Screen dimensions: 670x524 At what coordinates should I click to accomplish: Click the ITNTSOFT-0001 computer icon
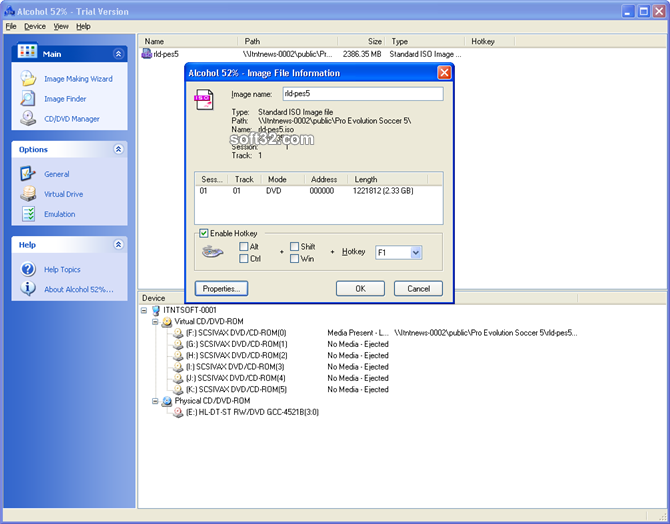tap(156, 310)
